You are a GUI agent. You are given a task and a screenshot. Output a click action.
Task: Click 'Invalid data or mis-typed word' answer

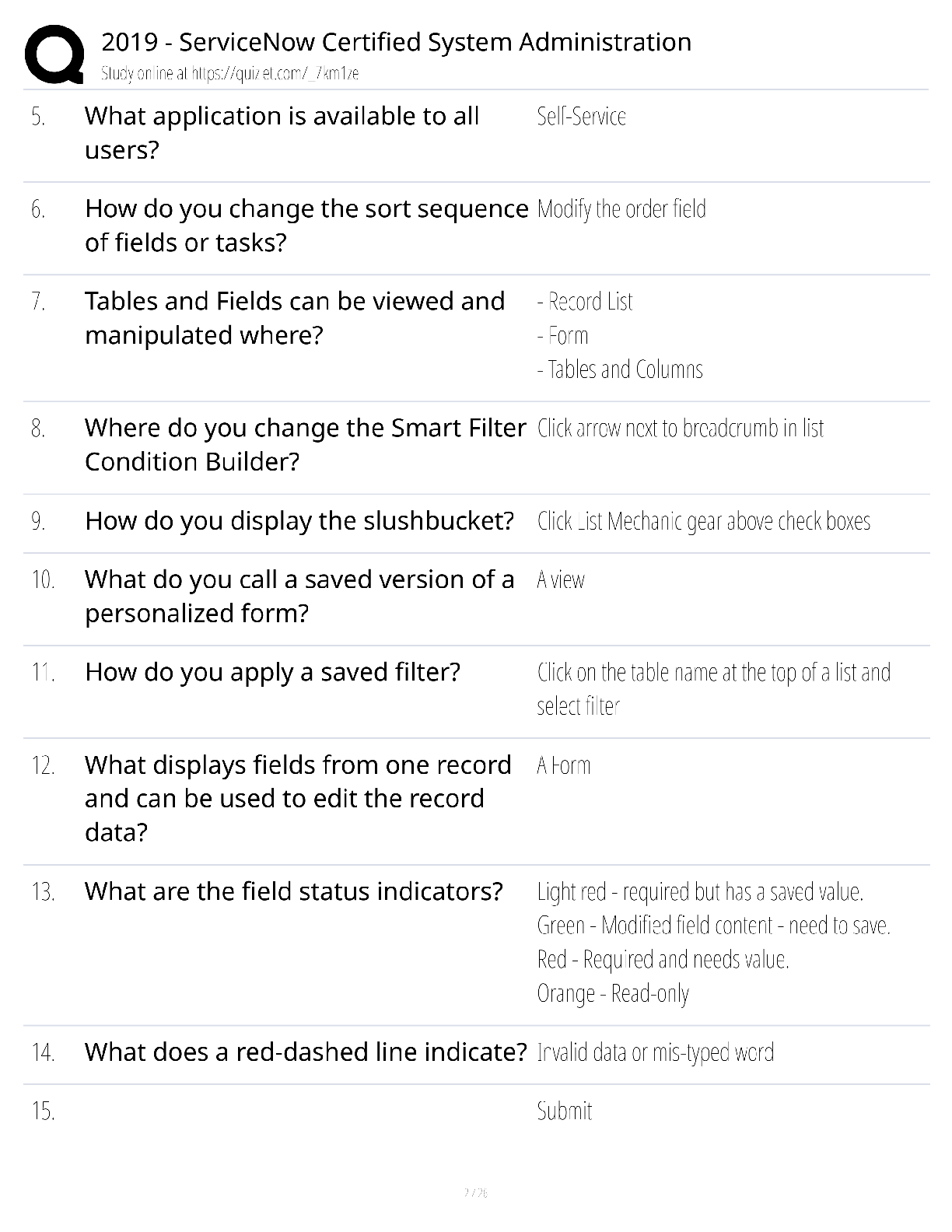(656, 1053)
